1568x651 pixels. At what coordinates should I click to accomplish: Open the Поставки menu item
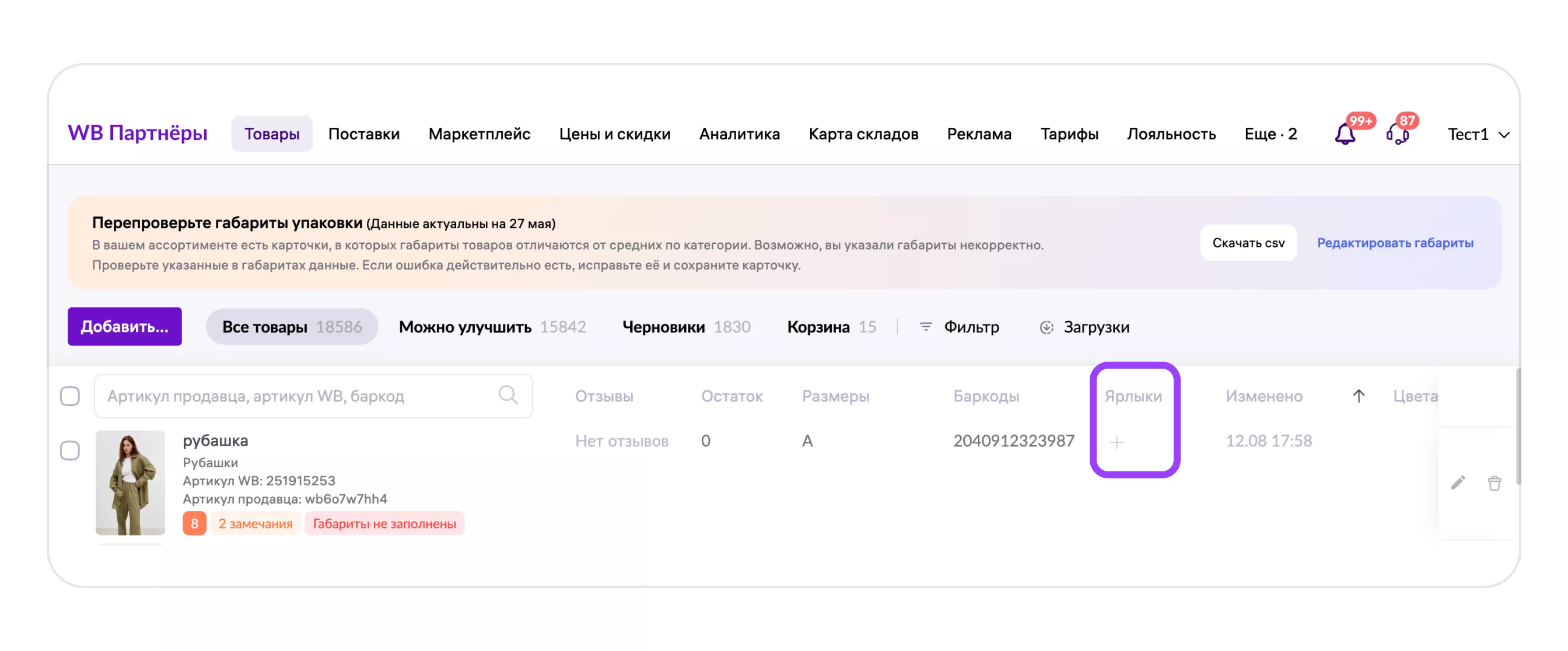[x=363, y=134]
